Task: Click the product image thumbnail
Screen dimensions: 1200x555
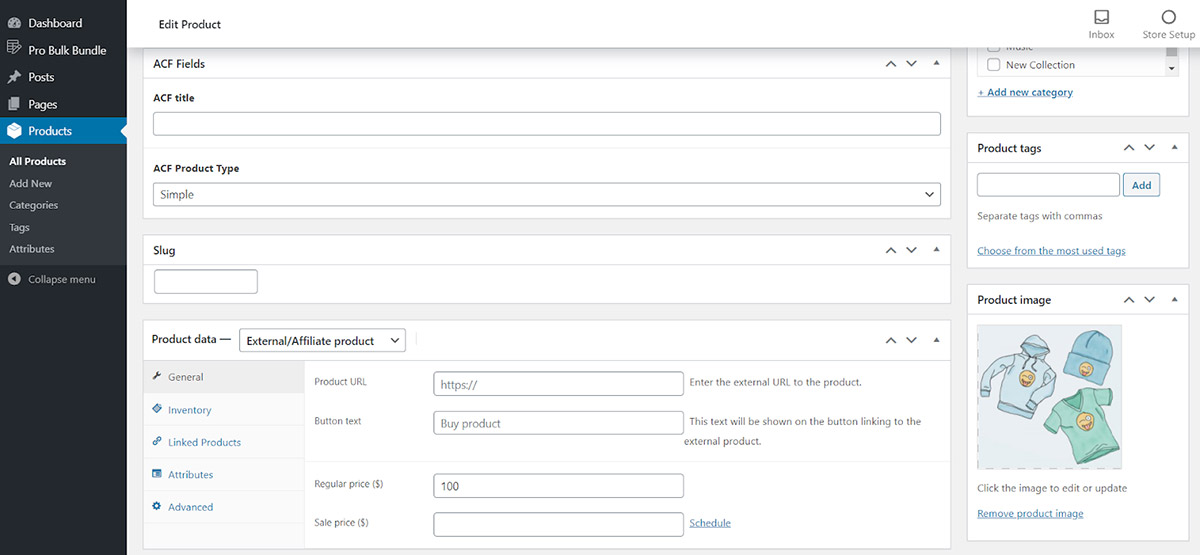Action: click(1049, 397)
